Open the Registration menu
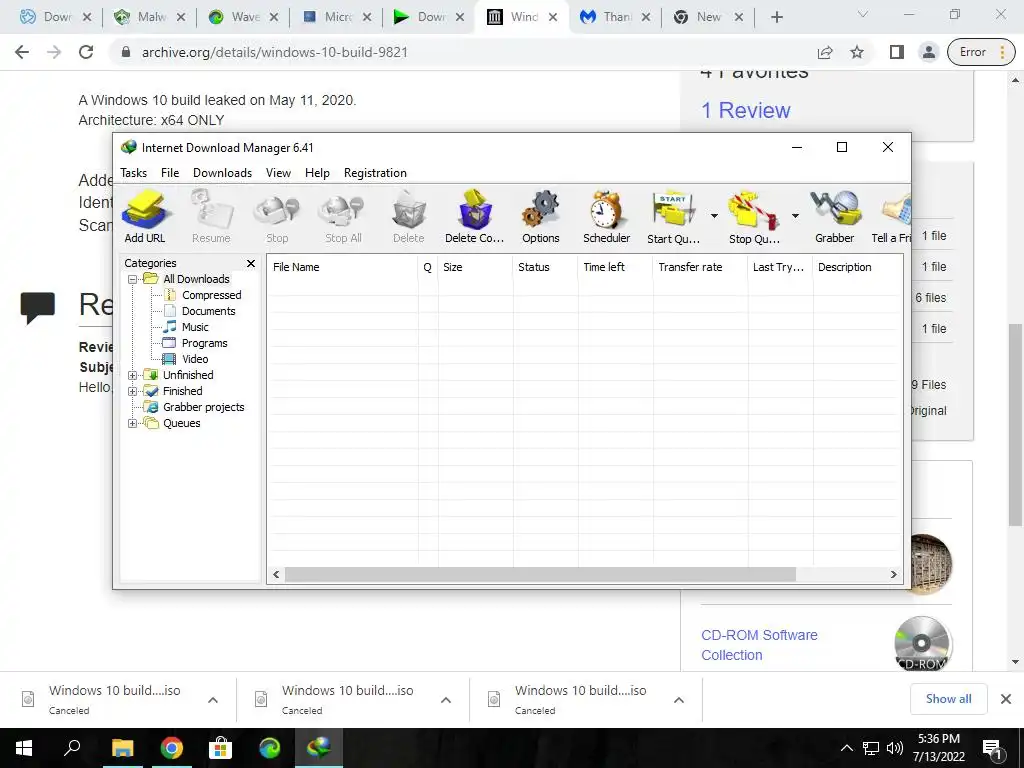The width and height of the screenshot is (1024, 768). pos(376,173)
